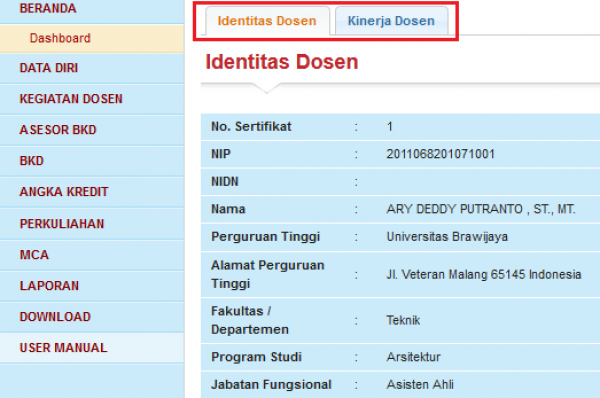
Task: Switch to the Identitas Dosen tab
Action: tap(267, 21)
